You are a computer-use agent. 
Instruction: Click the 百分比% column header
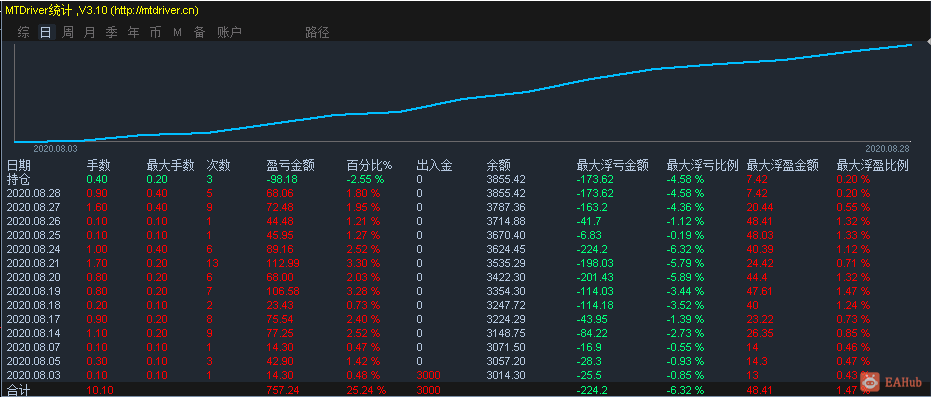tap(370, 166)
